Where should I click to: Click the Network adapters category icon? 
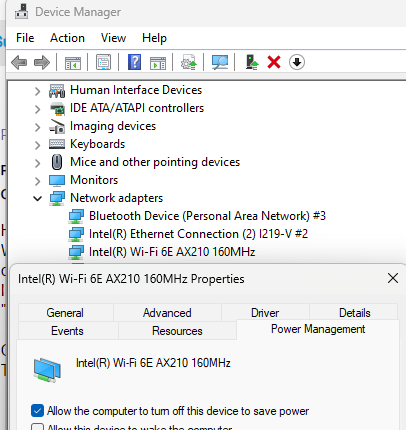point(57,199)
